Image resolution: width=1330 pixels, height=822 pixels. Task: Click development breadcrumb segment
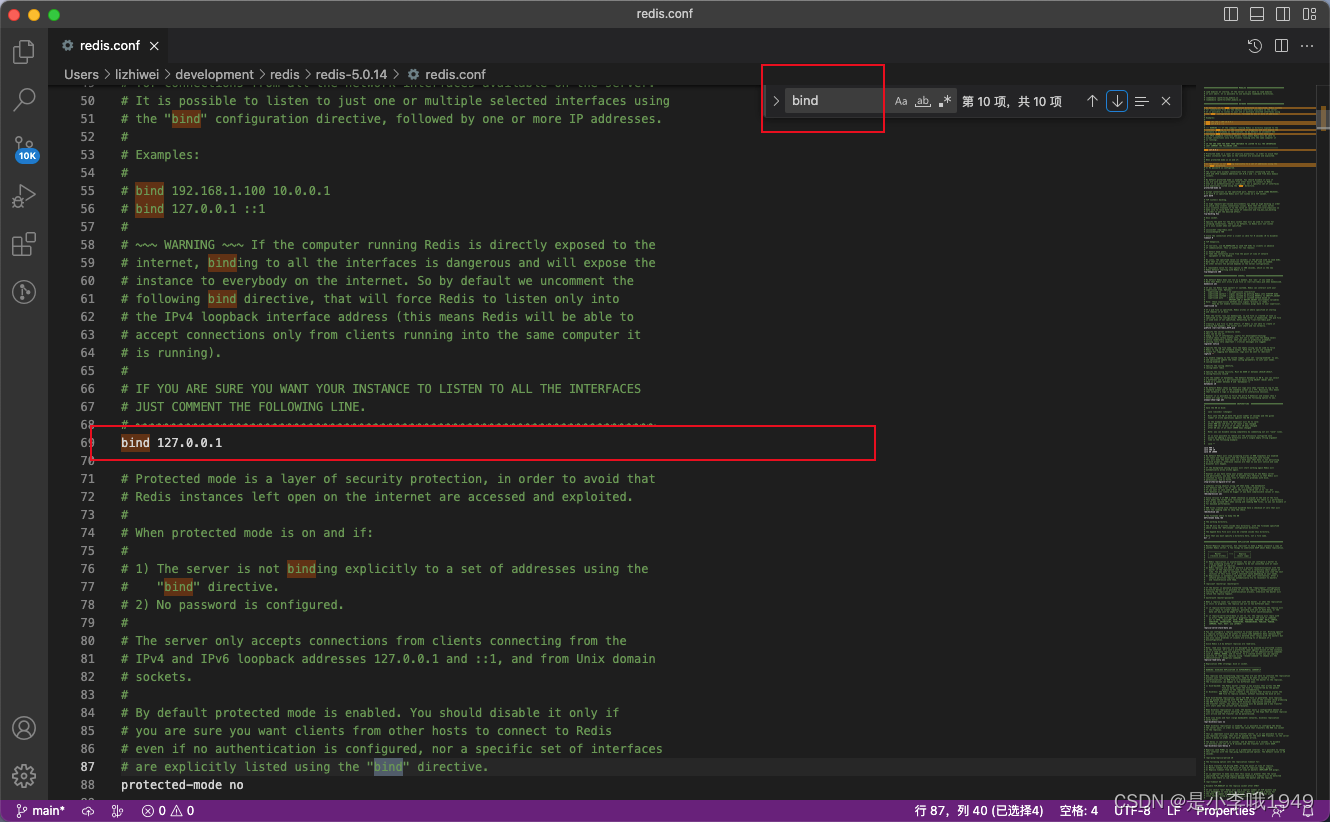[215, 75]
